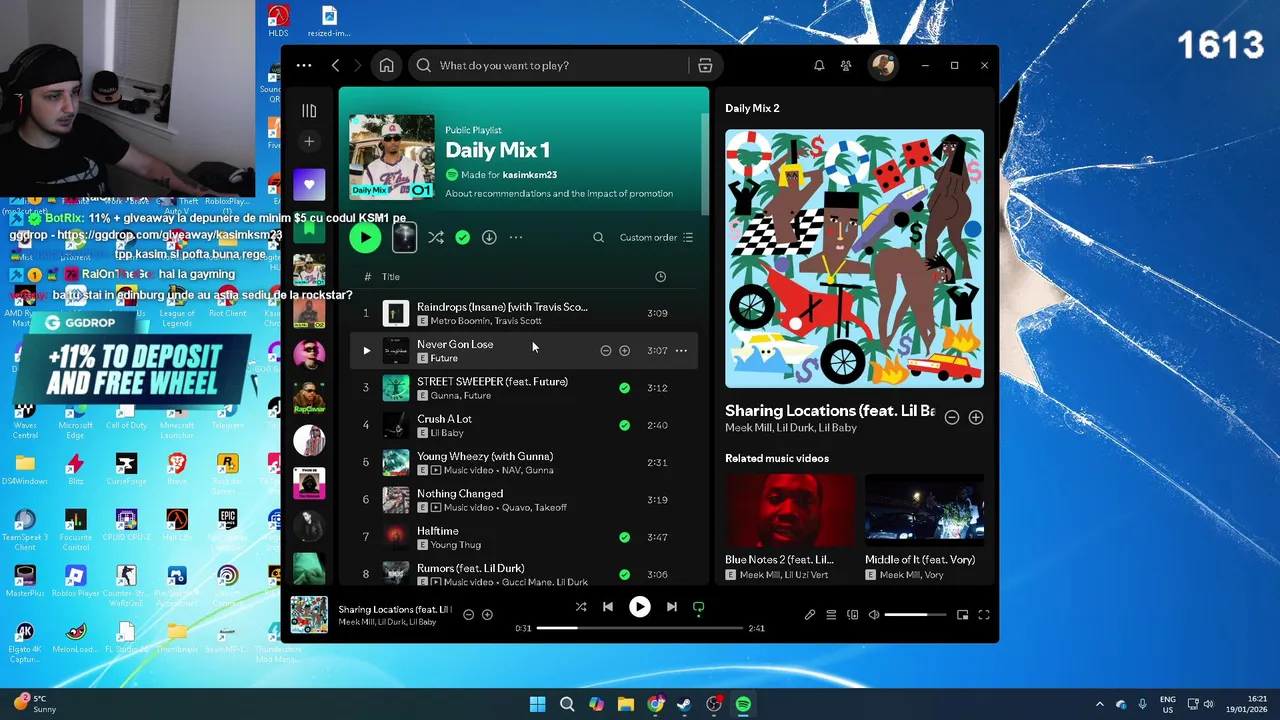Toggle saved checkmark for STREET SWEEPER
Image resolution: width=1280 pixels, height=720 pixels.
pos(624,388)
